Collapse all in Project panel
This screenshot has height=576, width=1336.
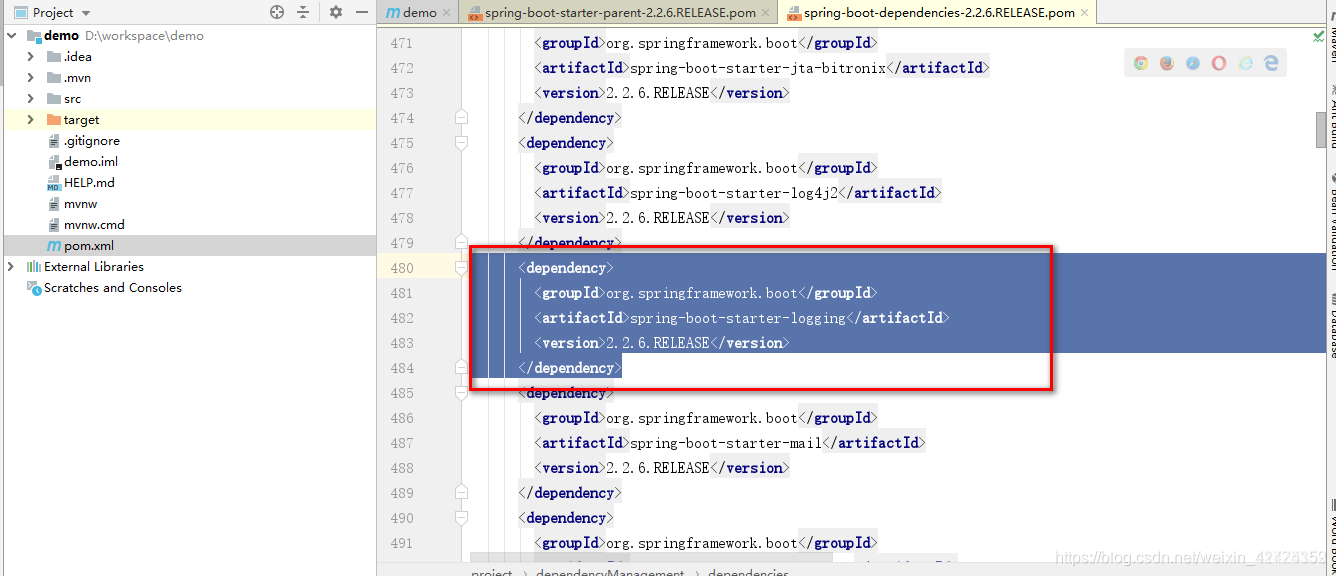[x=304, y=12]
